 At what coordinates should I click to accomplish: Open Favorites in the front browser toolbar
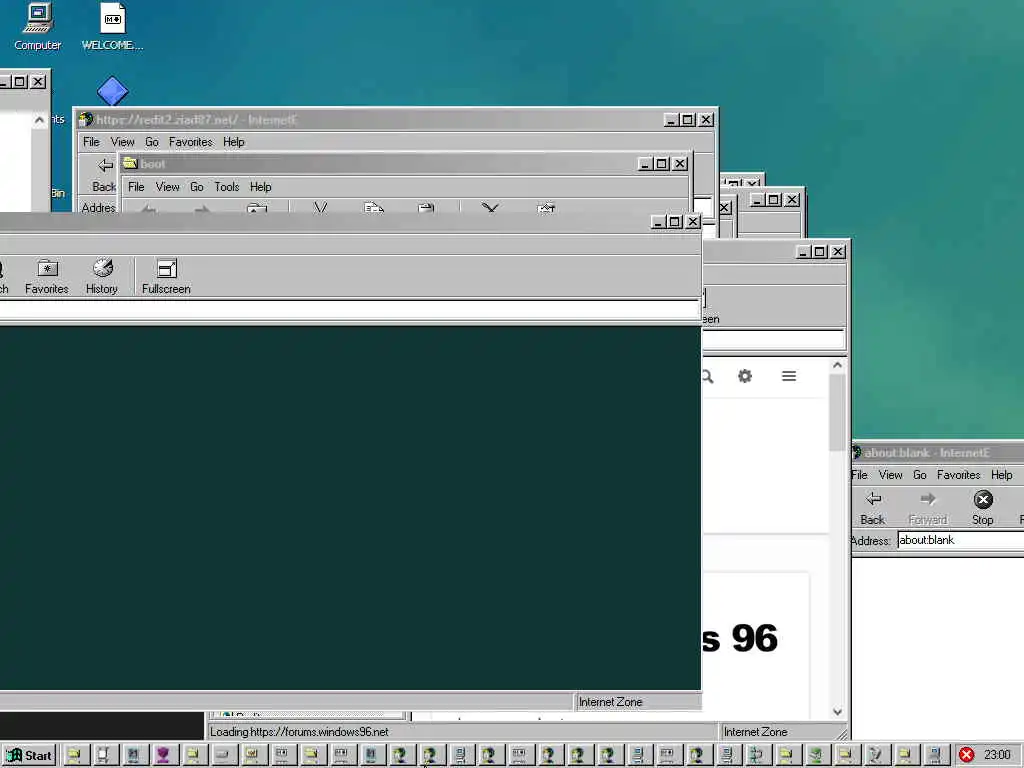46,276
